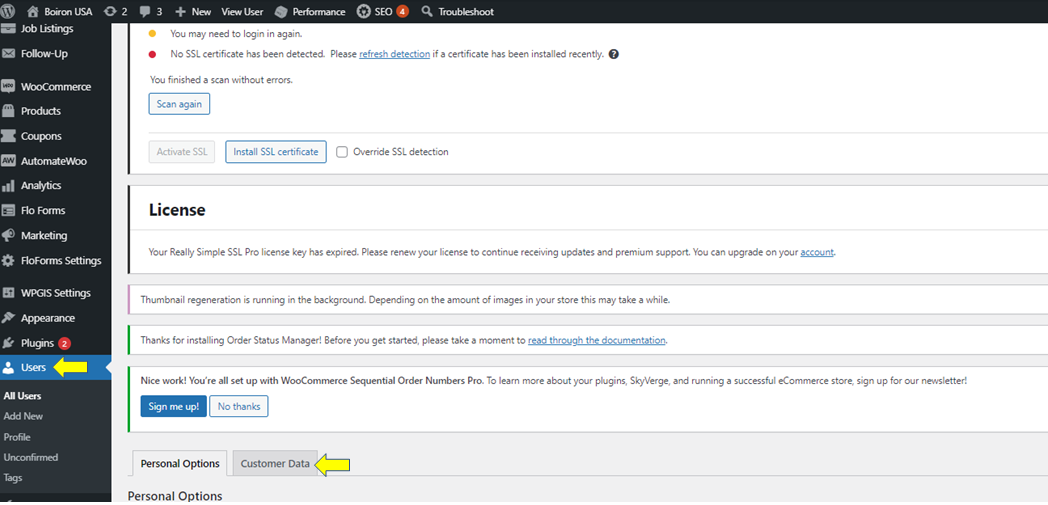Follow the account link in License
This screenshot has height=505, width=1048.
pos(817,252)
